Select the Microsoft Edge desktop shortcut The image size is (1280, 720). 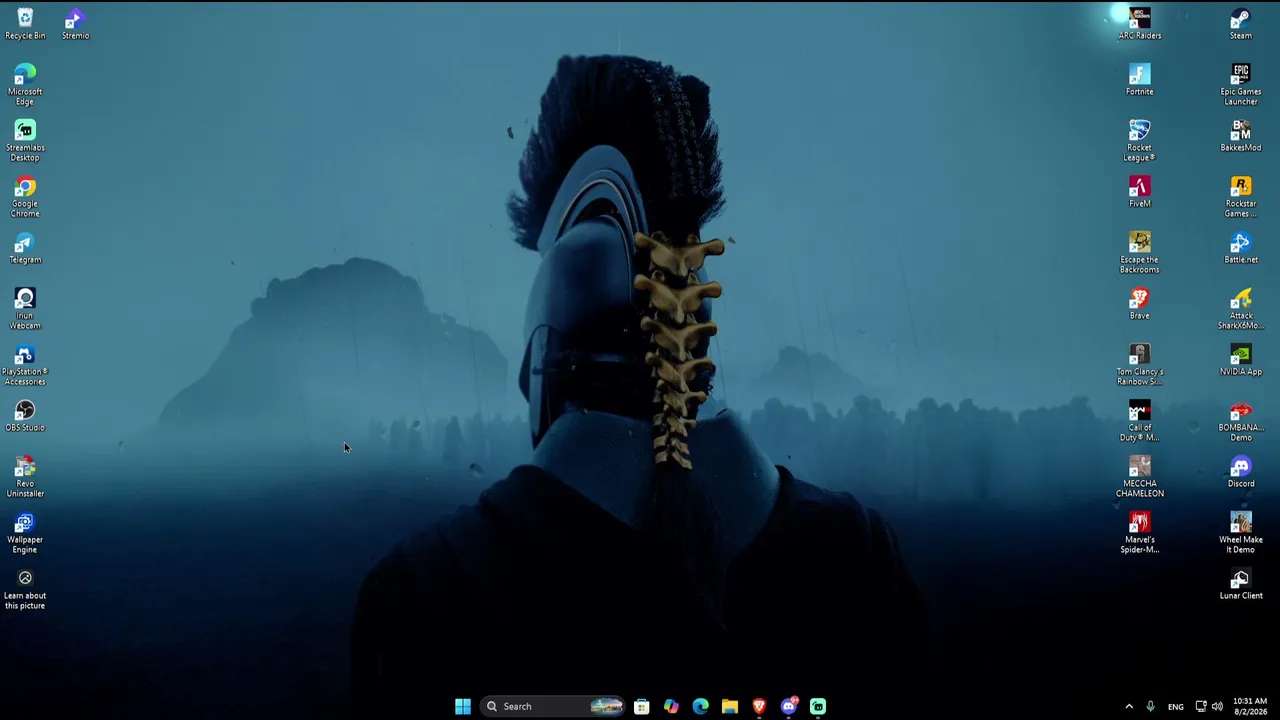pyautogui.click(x=25, y=85)
